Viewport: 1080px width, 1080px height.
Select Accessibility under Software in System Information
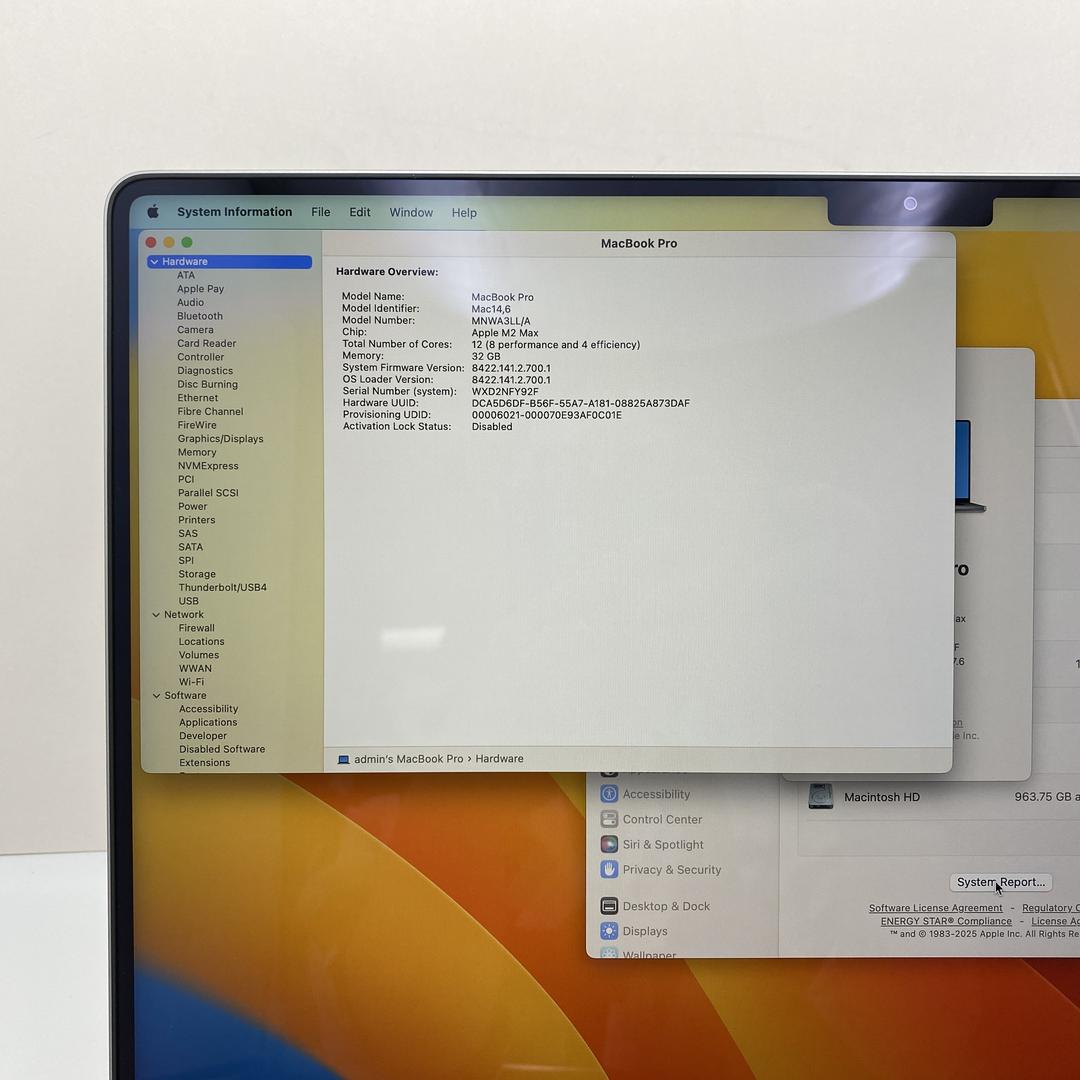209,709
